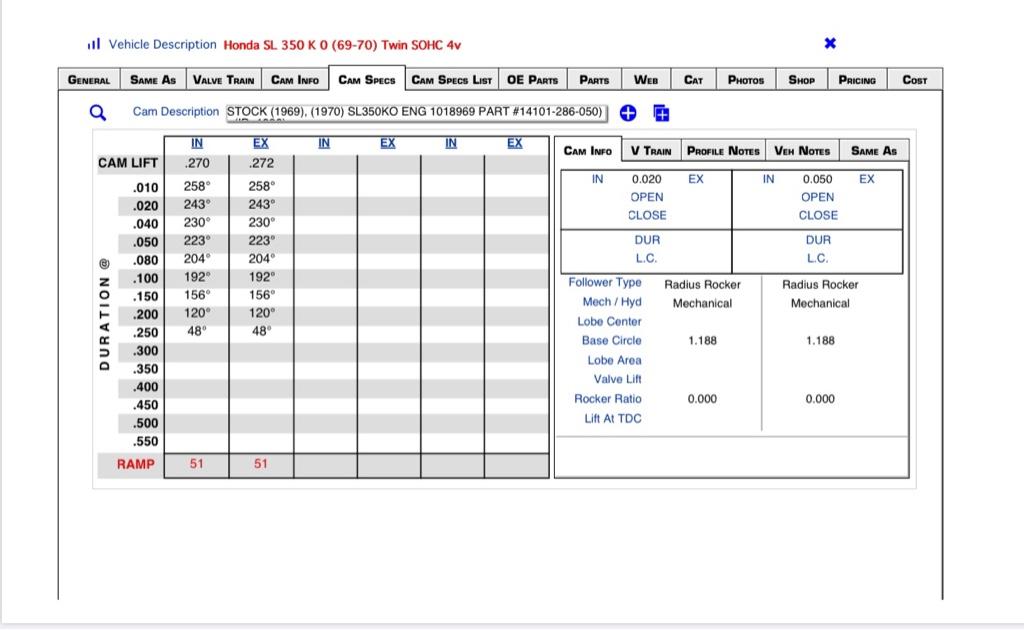Click the 48° exhaust duration at .250
Image resolution: width=1024 pixels, height=630 pixels.
point(261,332)
